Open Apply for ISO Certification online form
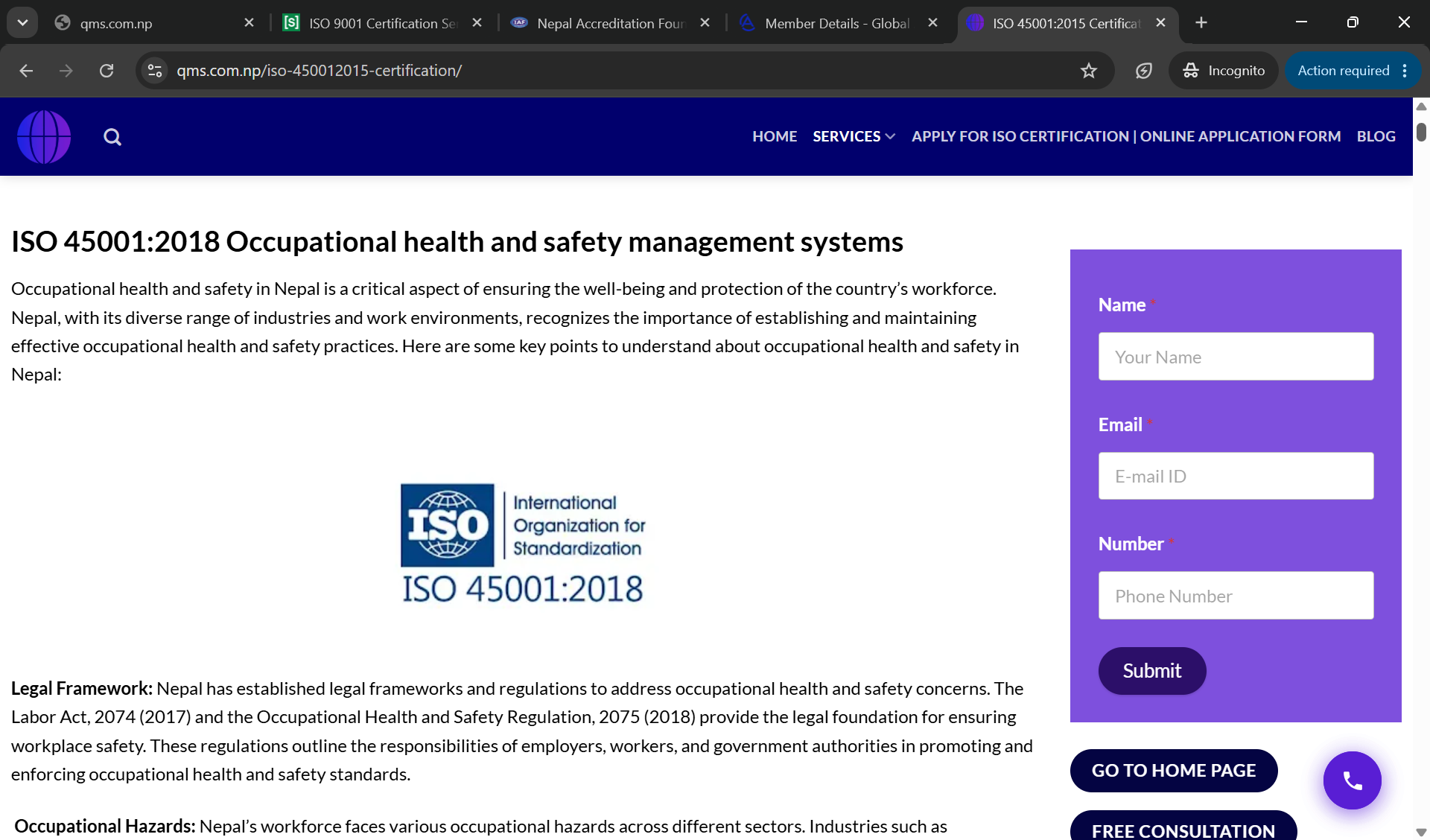The width and height of the screenshot is (1430, 840). pos(1126,136)
